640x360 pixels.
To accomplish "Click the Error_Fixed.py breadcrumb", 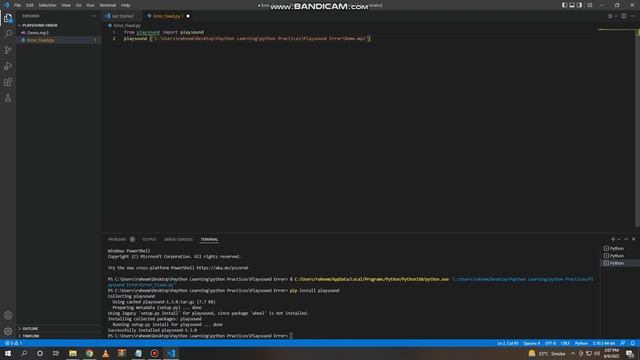I will [127, 25].
